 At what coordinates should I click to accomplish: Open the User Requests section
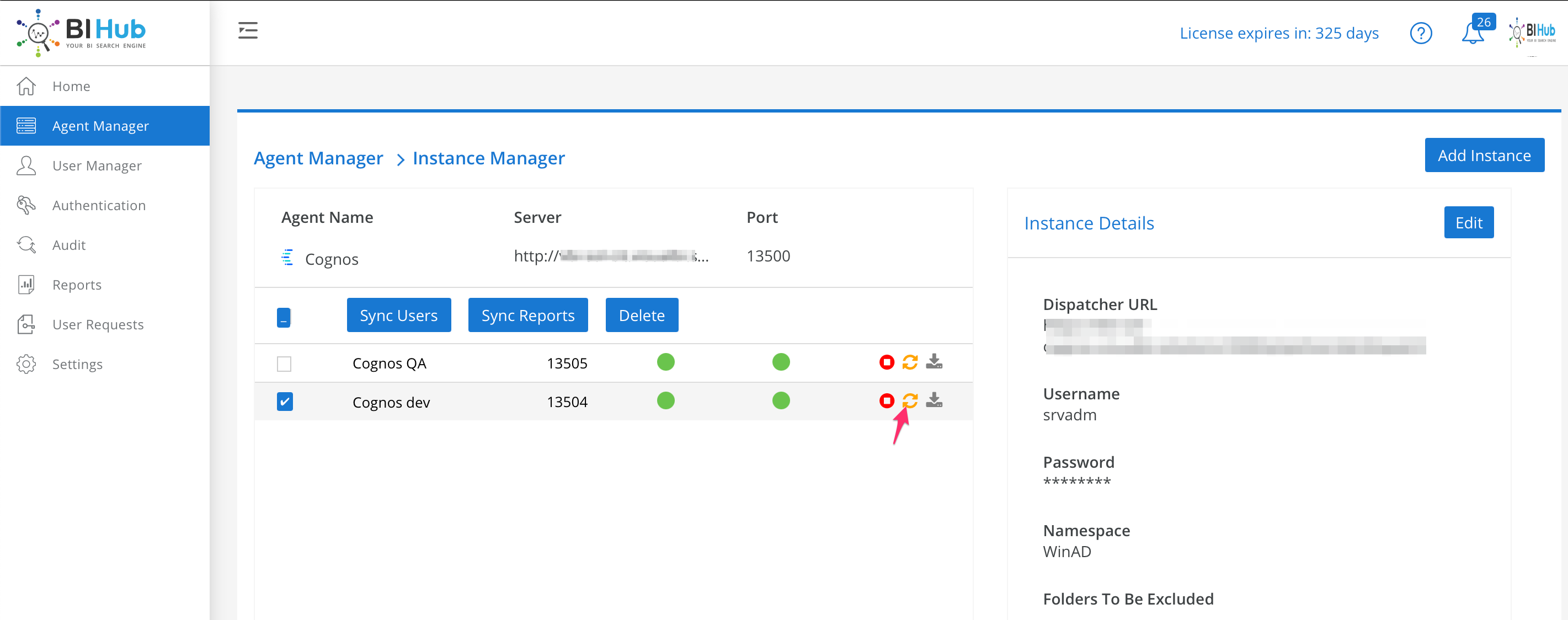click(x=105, y=324)
